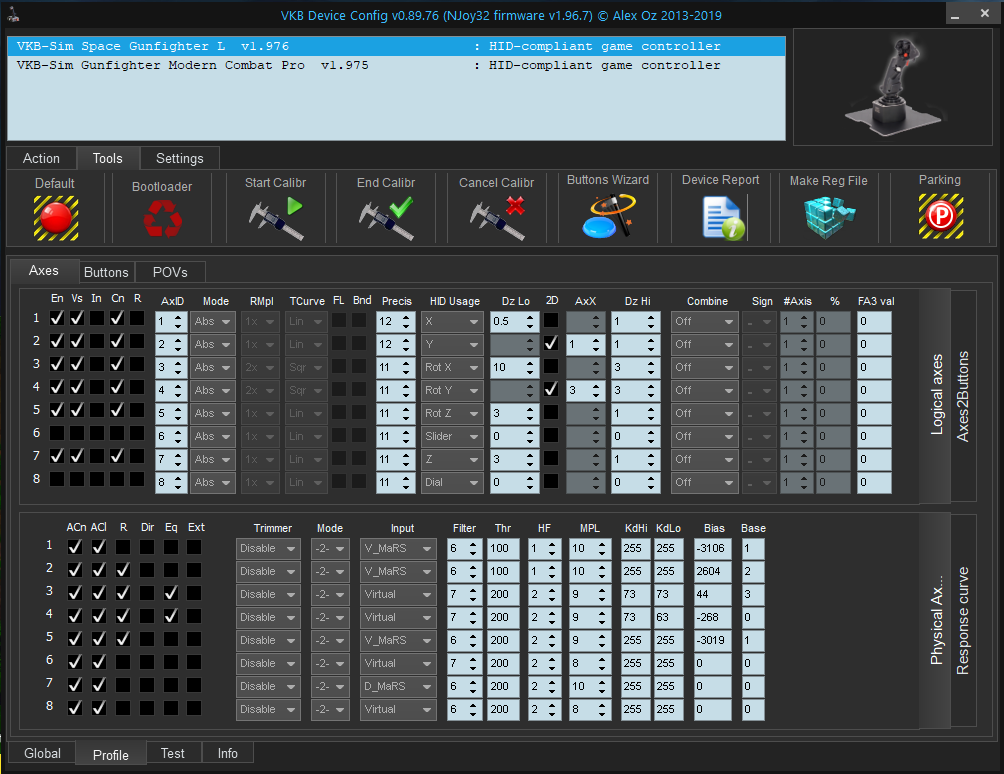Activate the Parking icon
The width and height of the screenshot is (1004, 774).
point(941,216)
